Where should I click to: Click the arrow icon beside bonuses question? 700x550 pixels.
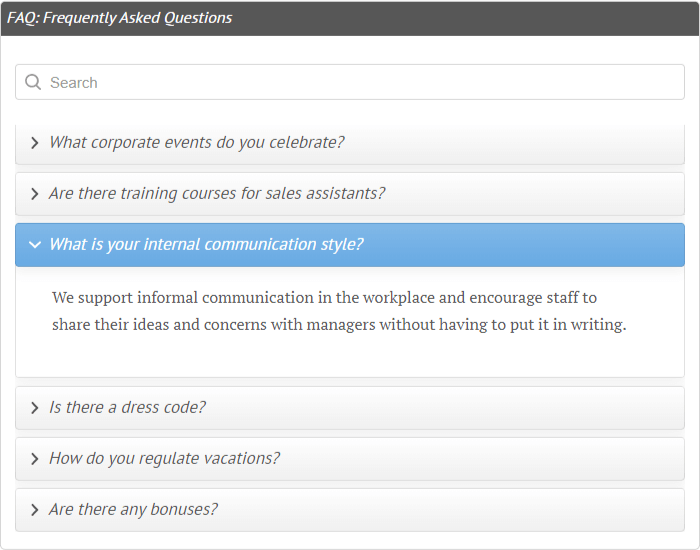click(x=34, y=510)
